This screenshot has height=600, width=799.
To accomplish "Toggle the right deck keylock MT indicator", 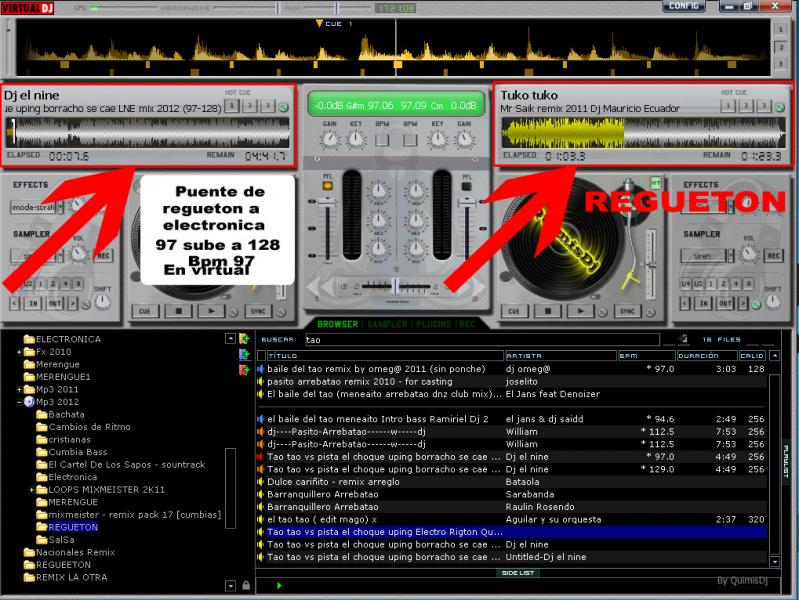I will (x=655, y=183).
